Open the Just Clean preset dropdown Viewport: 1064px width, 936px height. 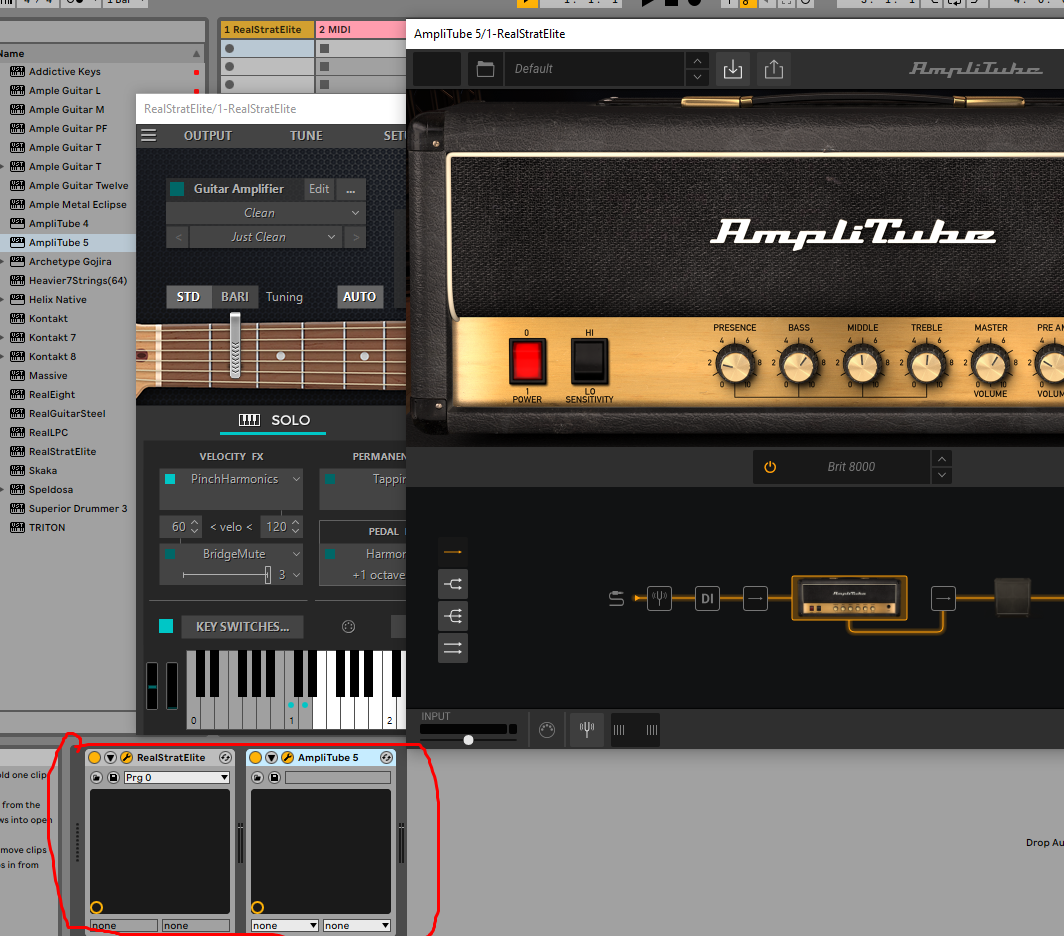click(266, 237)
